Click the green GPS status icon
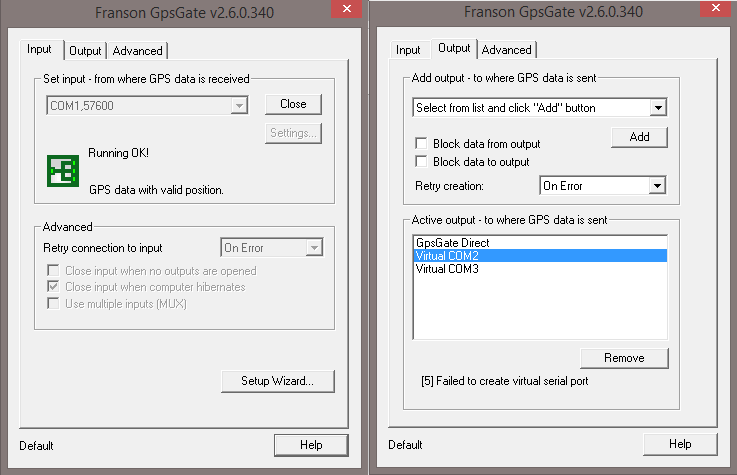This screenshot has height=475, width=737. coord(63,171)
